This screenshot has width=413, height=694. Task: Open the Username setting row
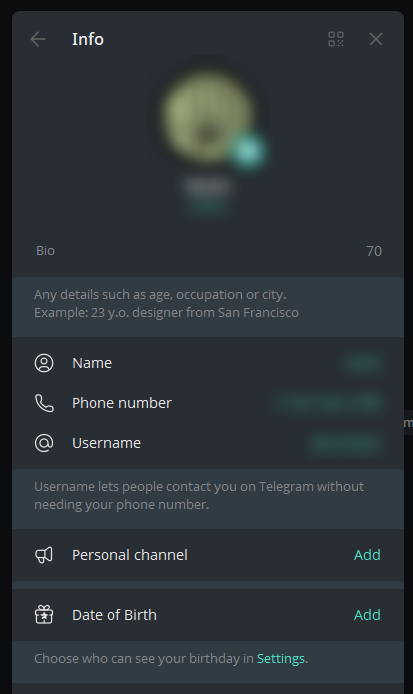(208, 443)
